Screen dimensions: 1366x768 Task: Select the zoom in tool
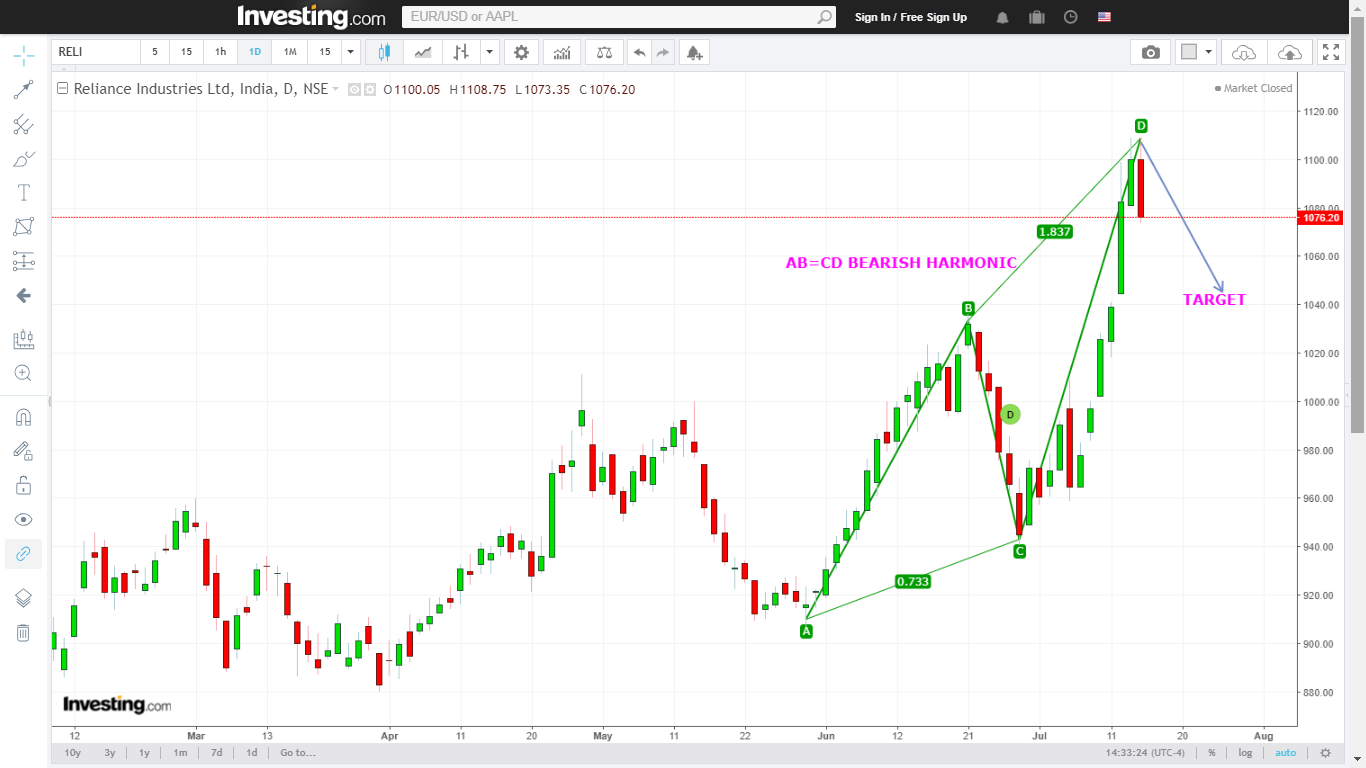[23, 373]
